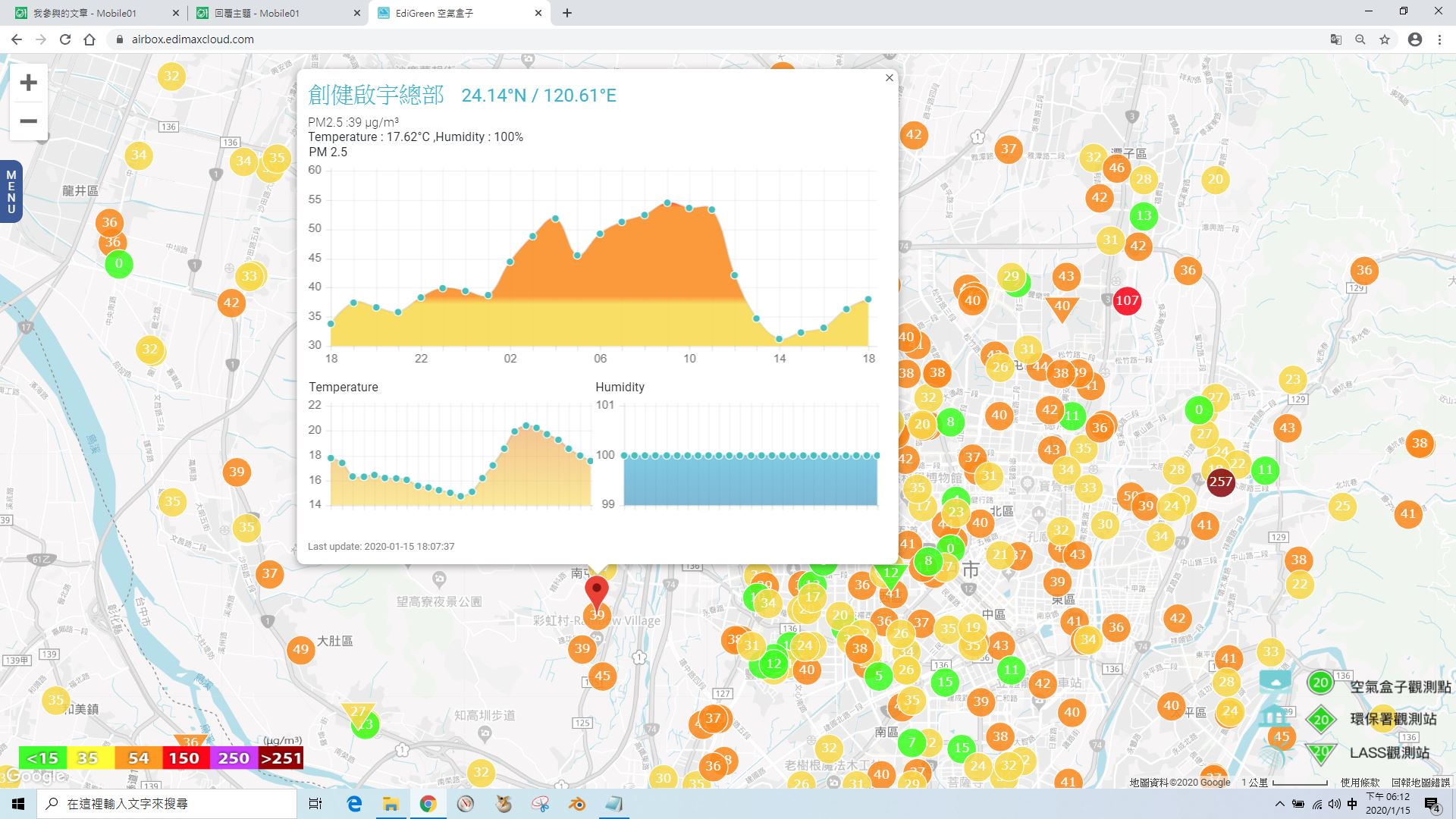Zoom out the map with minus button
1456x819 pixels.
[28, 121]
